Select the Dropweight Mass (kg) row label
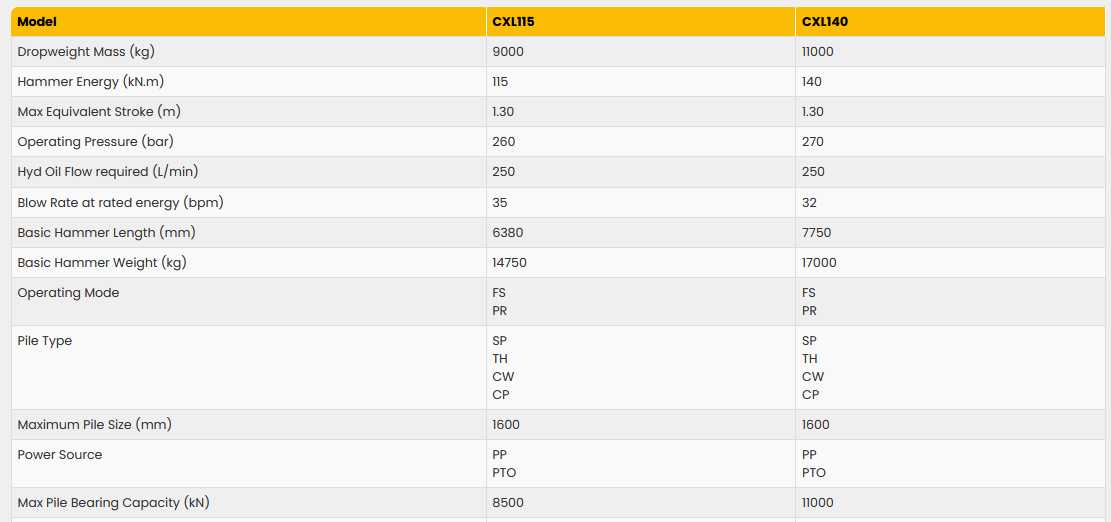This screenshot has height=522, width=1111. pos(86,51)
